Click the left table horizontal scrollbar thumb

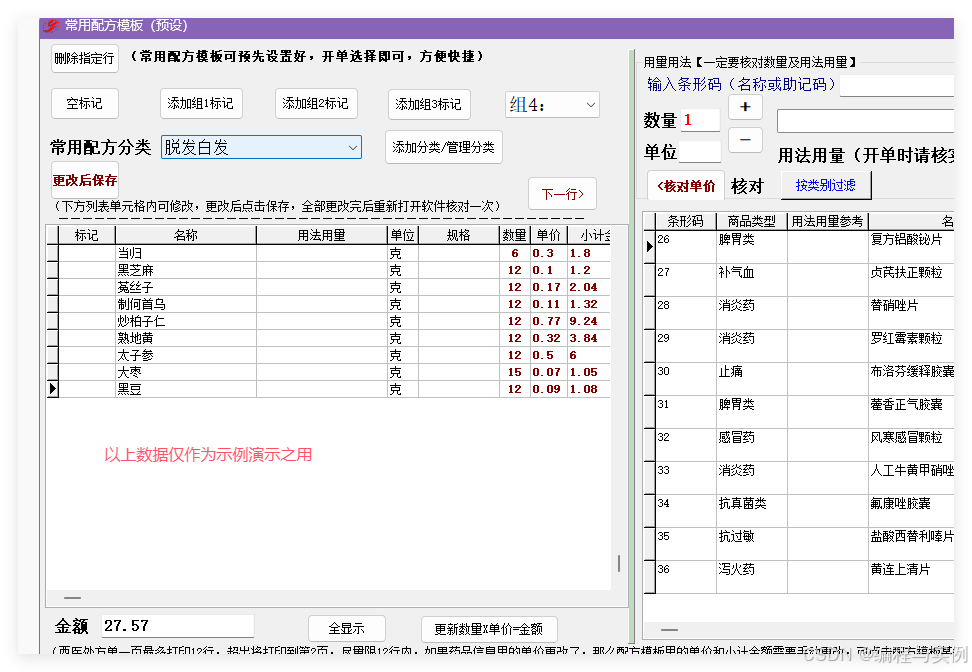tap(73, 598)
